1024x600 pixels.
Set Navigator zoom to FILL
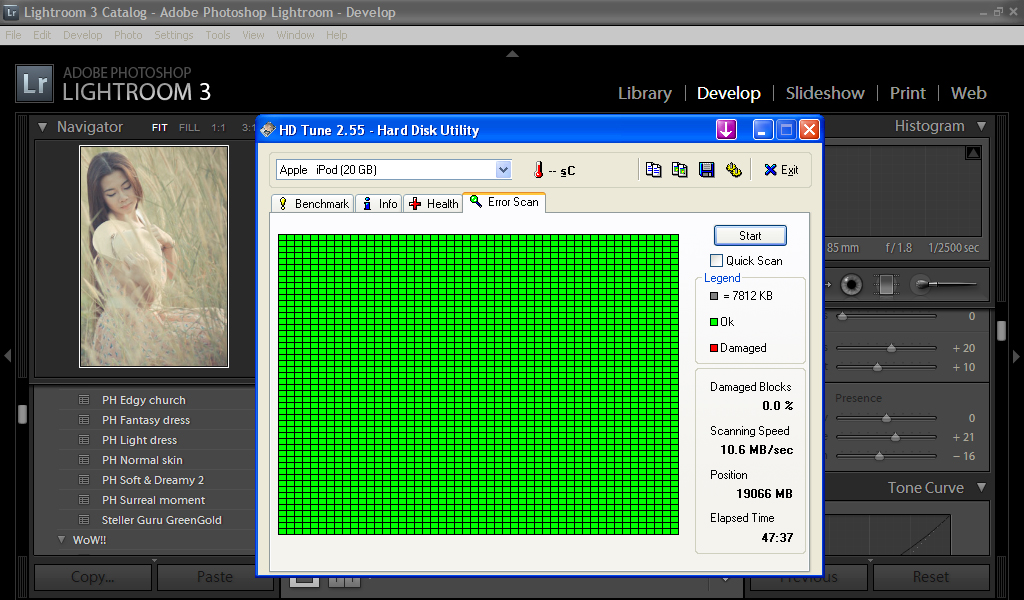pyautogui.click(x=189, y=128)
